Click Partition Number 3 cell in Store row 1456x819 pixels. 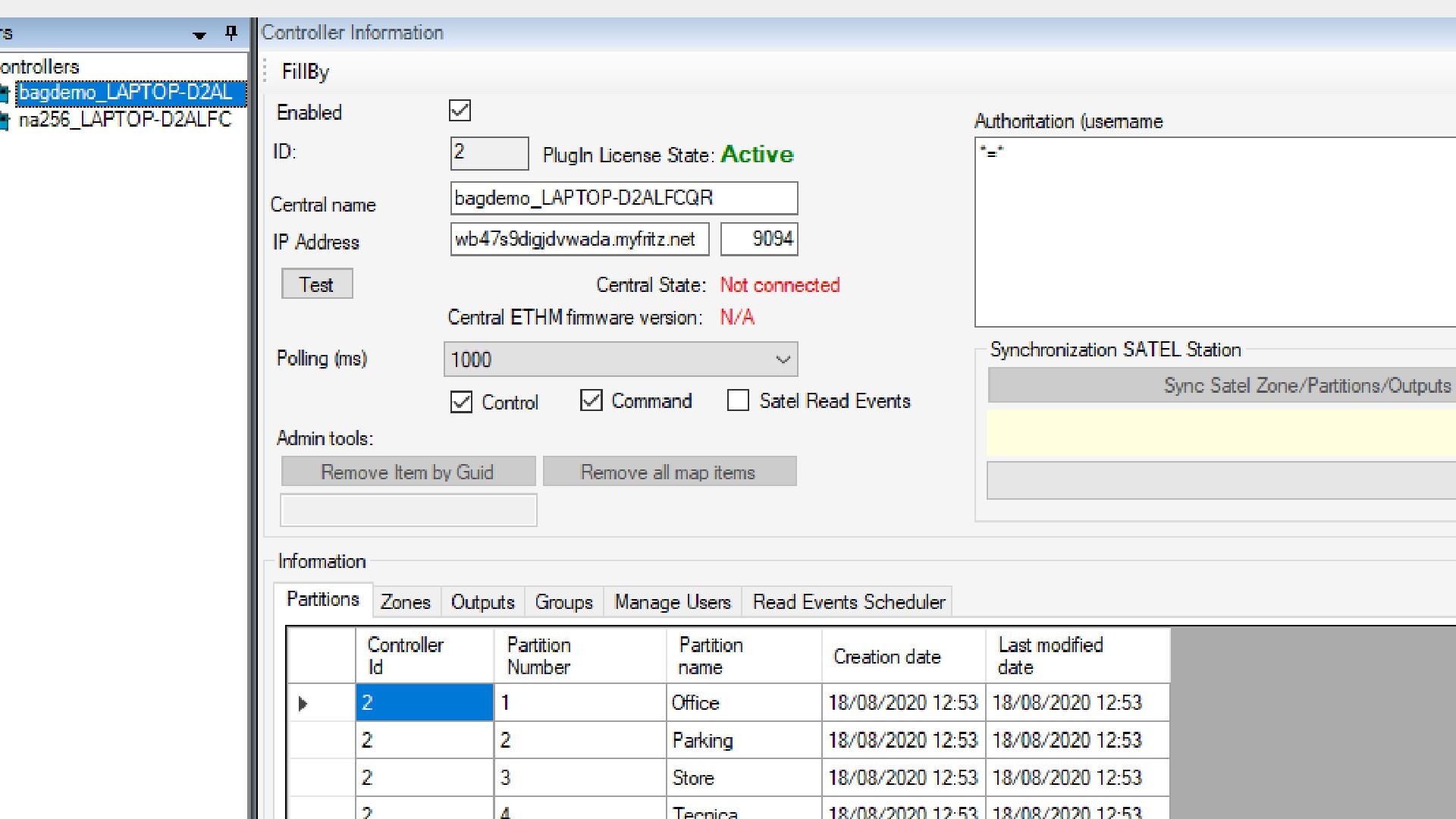(580, 777)
